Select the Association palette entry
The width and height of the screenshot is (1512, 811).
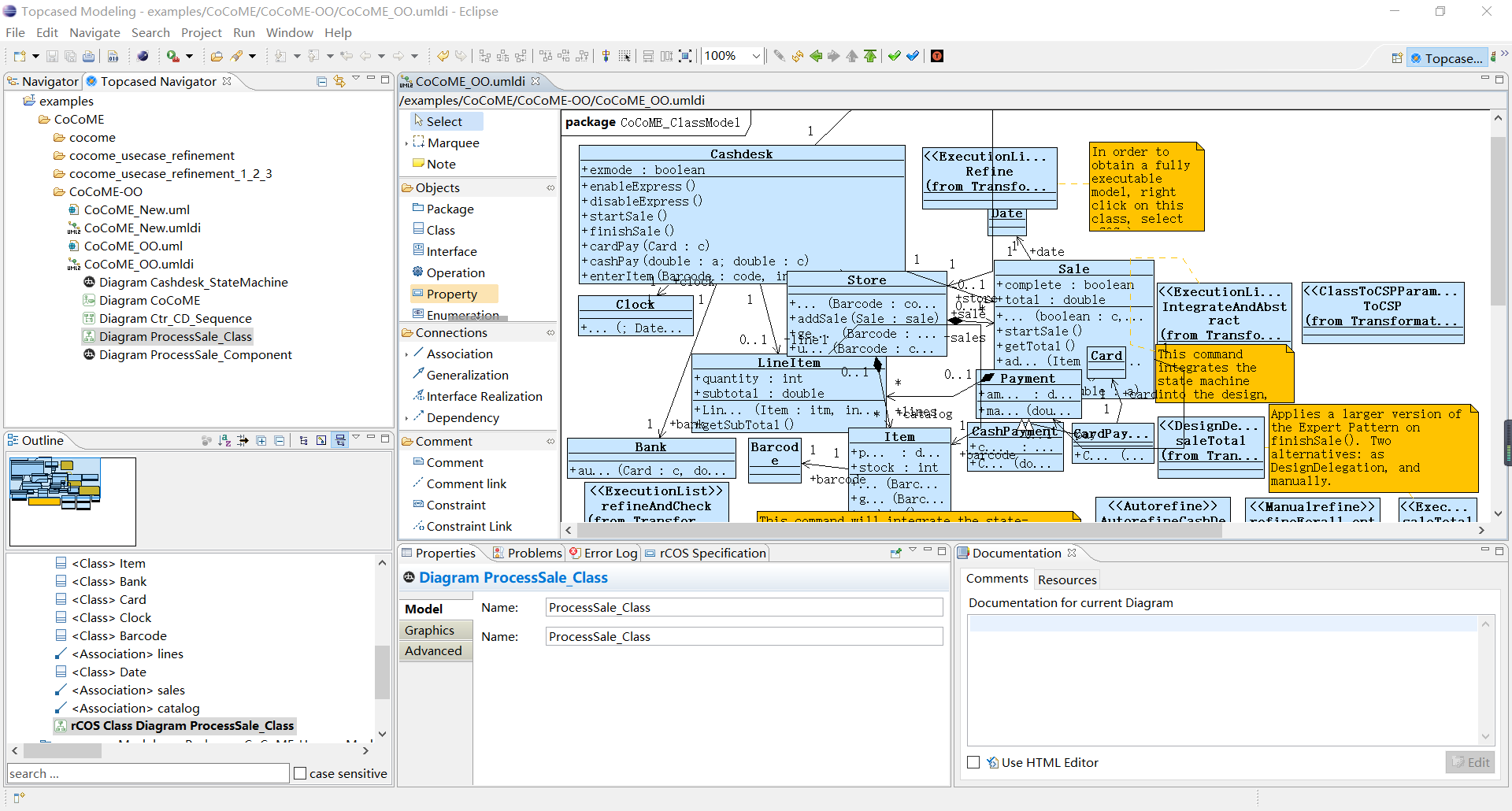[453, 354]
